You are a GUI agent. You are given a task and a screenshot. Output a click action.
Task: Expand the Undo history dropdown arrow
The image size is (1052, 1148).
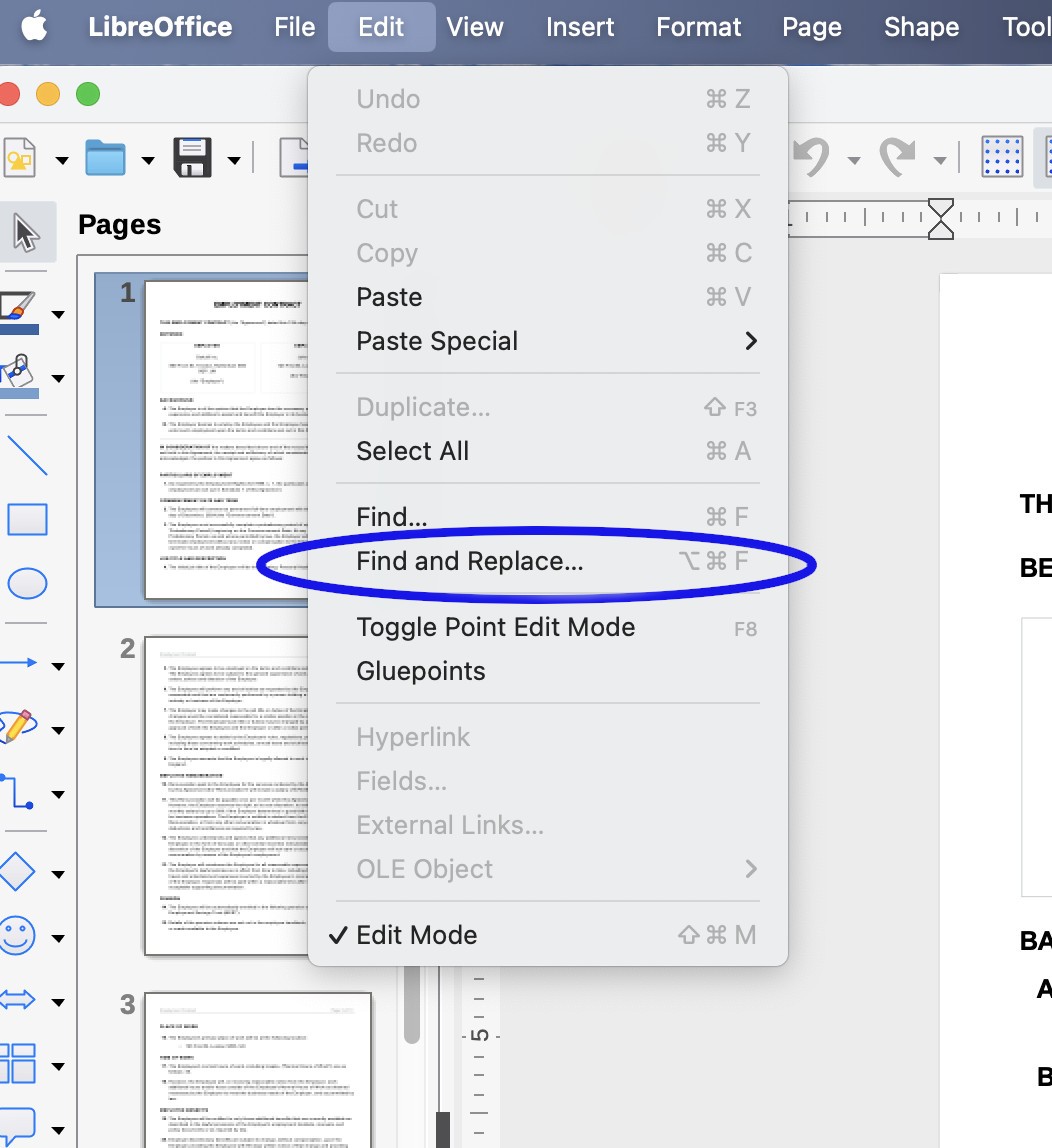point(854,160)
